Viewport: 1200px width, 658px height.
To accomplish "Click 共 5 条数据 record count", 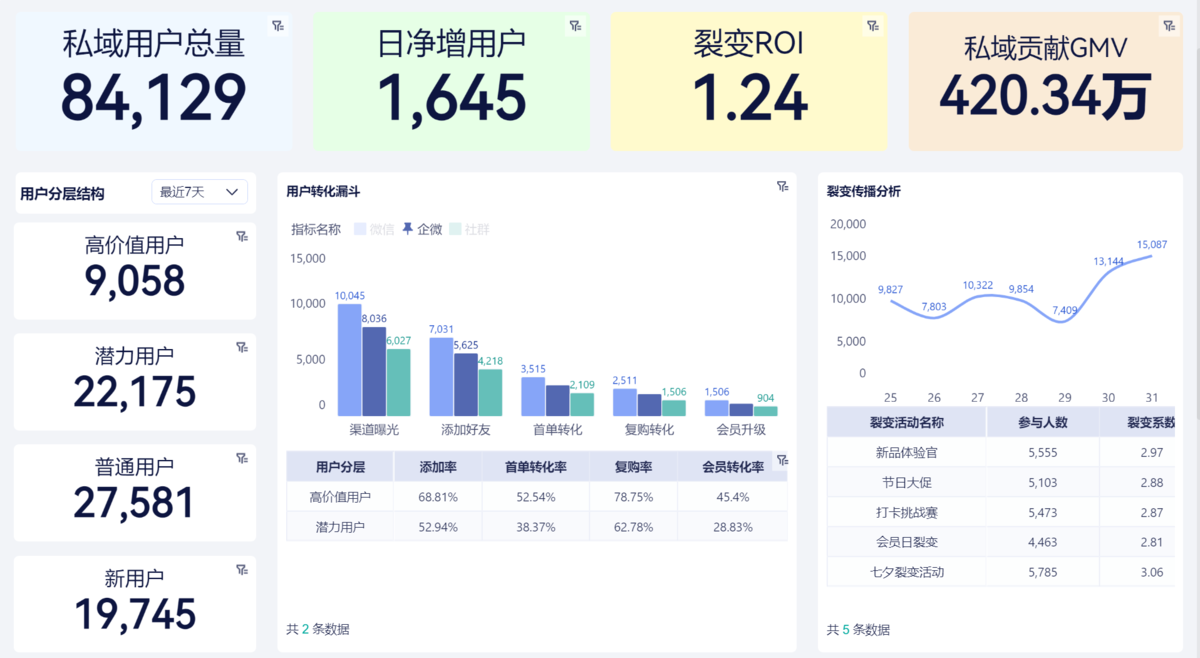I will 858,630.
